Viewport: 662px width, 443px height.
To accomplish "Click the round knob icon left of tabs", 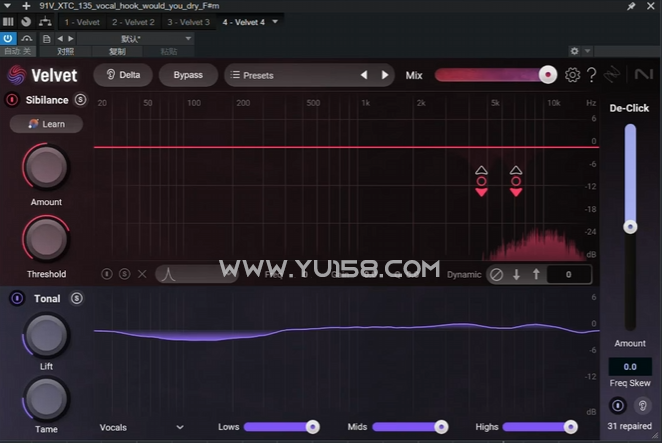I will pyautogui.click(x=26, y=22).
